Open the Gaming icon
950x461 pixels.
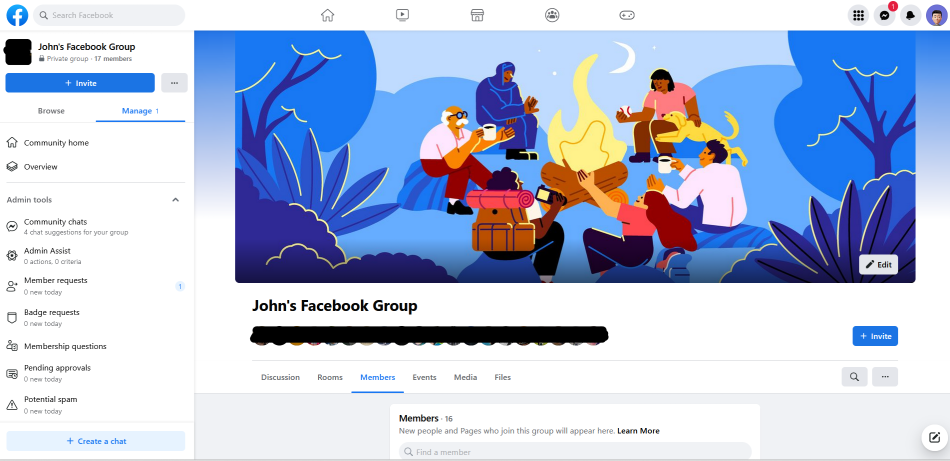click(626, 15)
